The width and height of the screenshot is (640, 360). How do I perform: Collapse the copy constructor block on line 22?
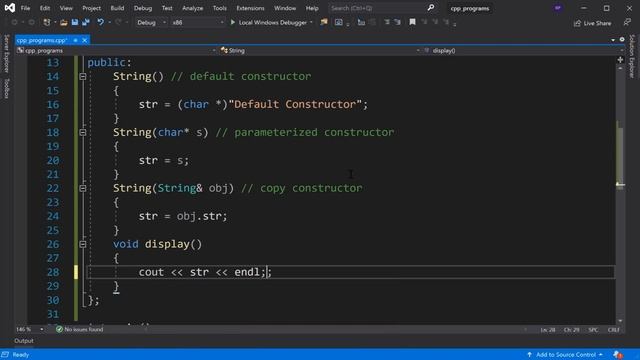pos(82,188)
